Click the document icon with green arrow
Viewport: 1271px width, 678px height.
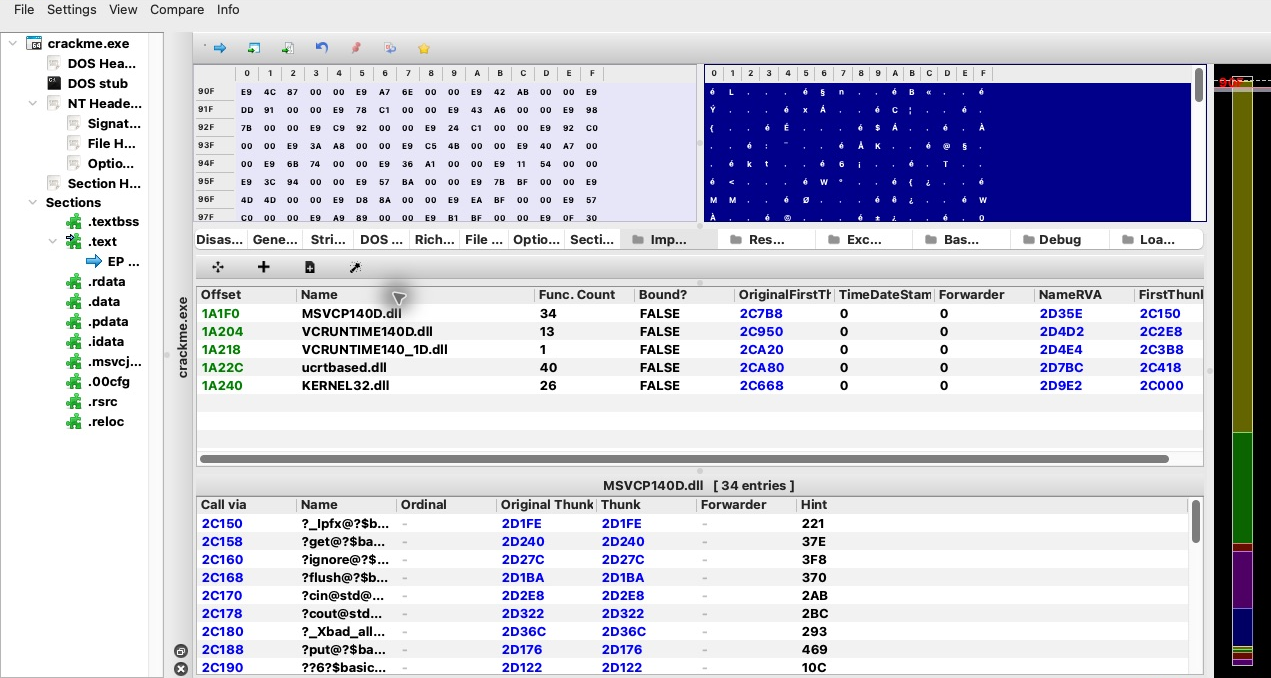tap(288, 48)
